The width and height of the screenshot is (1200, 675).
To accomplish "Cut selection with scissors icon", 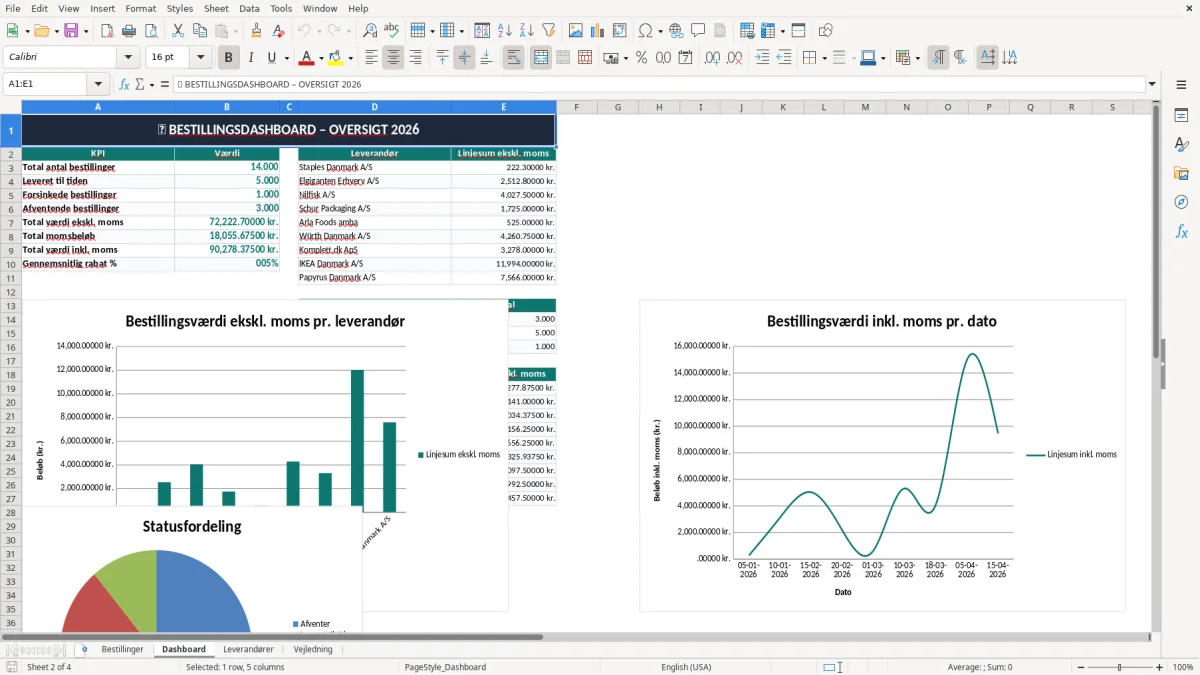I will click(x=177, y=31).
